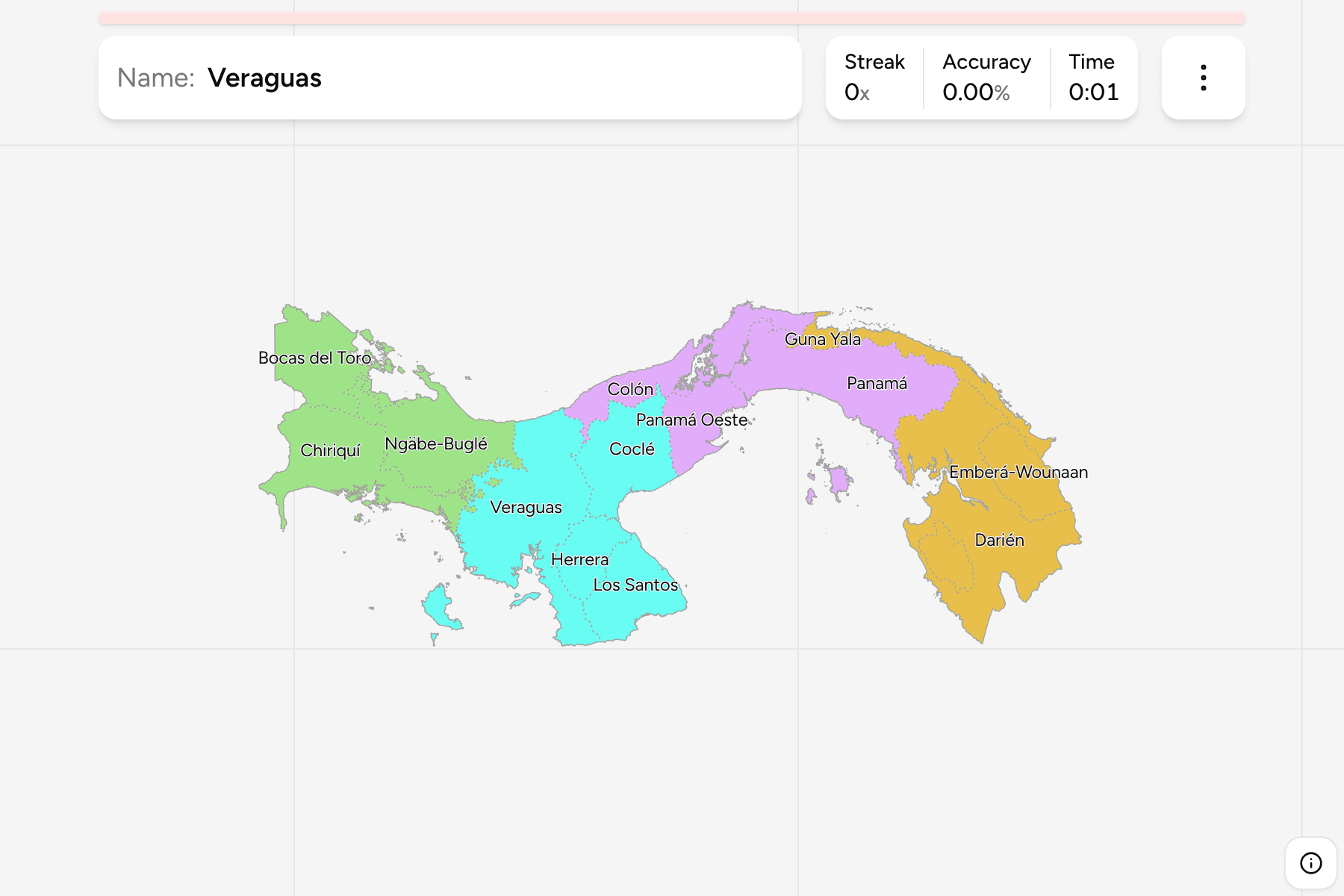Click the info icon button

tap(1310, 863)
